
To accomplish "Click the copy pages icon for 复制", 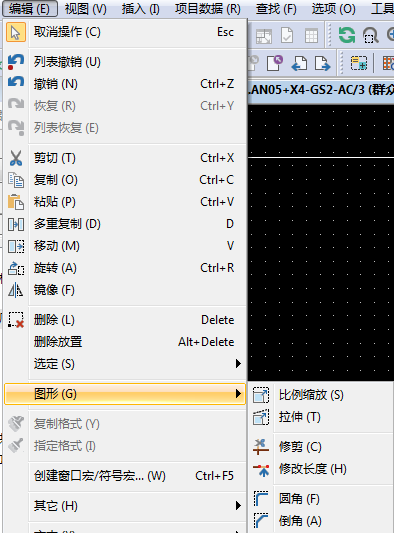I will point(16,180).
